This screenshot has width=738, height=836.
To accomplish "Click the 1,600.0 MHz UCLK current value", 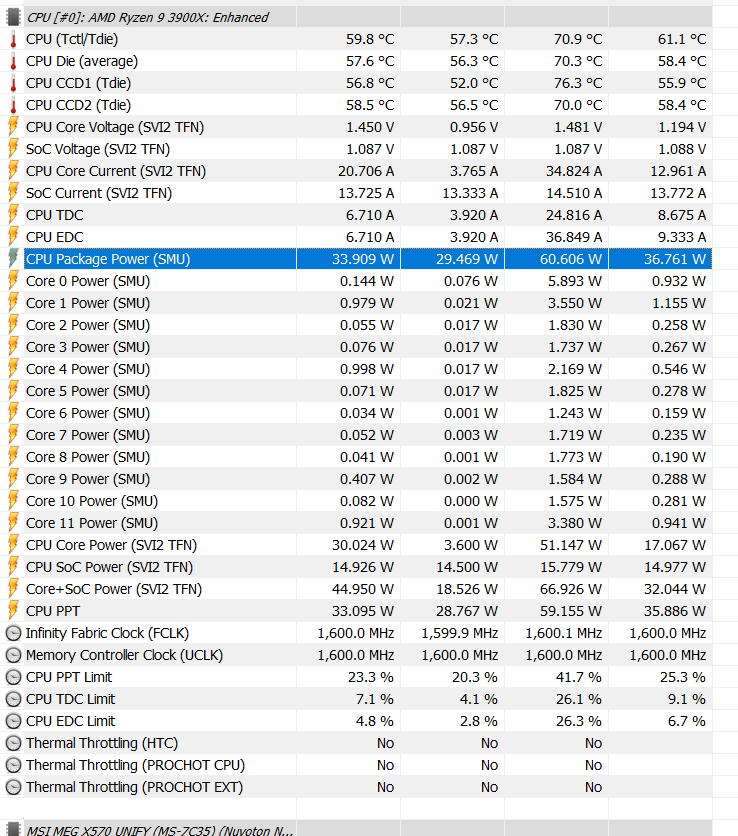I will tap(356, 655).
